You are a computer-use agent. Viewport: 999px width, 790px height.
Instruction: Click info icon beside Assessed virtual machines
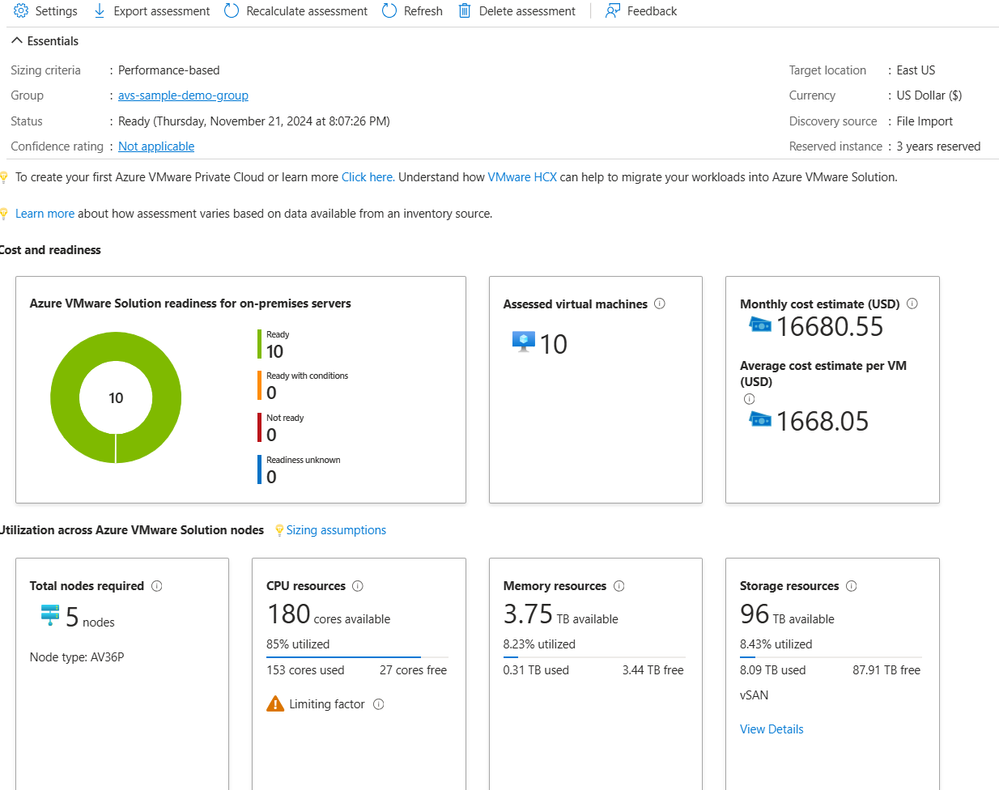pyautogui.click(x=659, y=304)
